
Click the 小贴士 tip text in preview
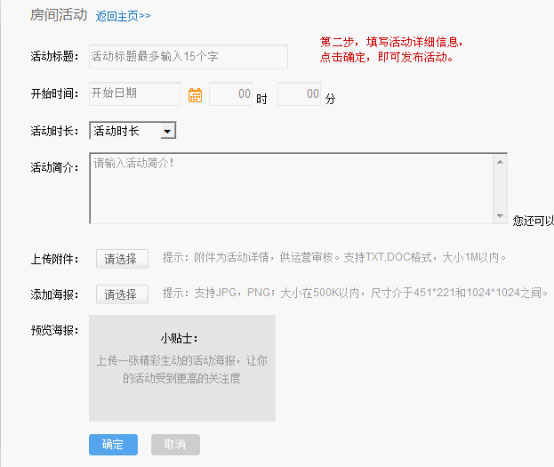(179, 338)
